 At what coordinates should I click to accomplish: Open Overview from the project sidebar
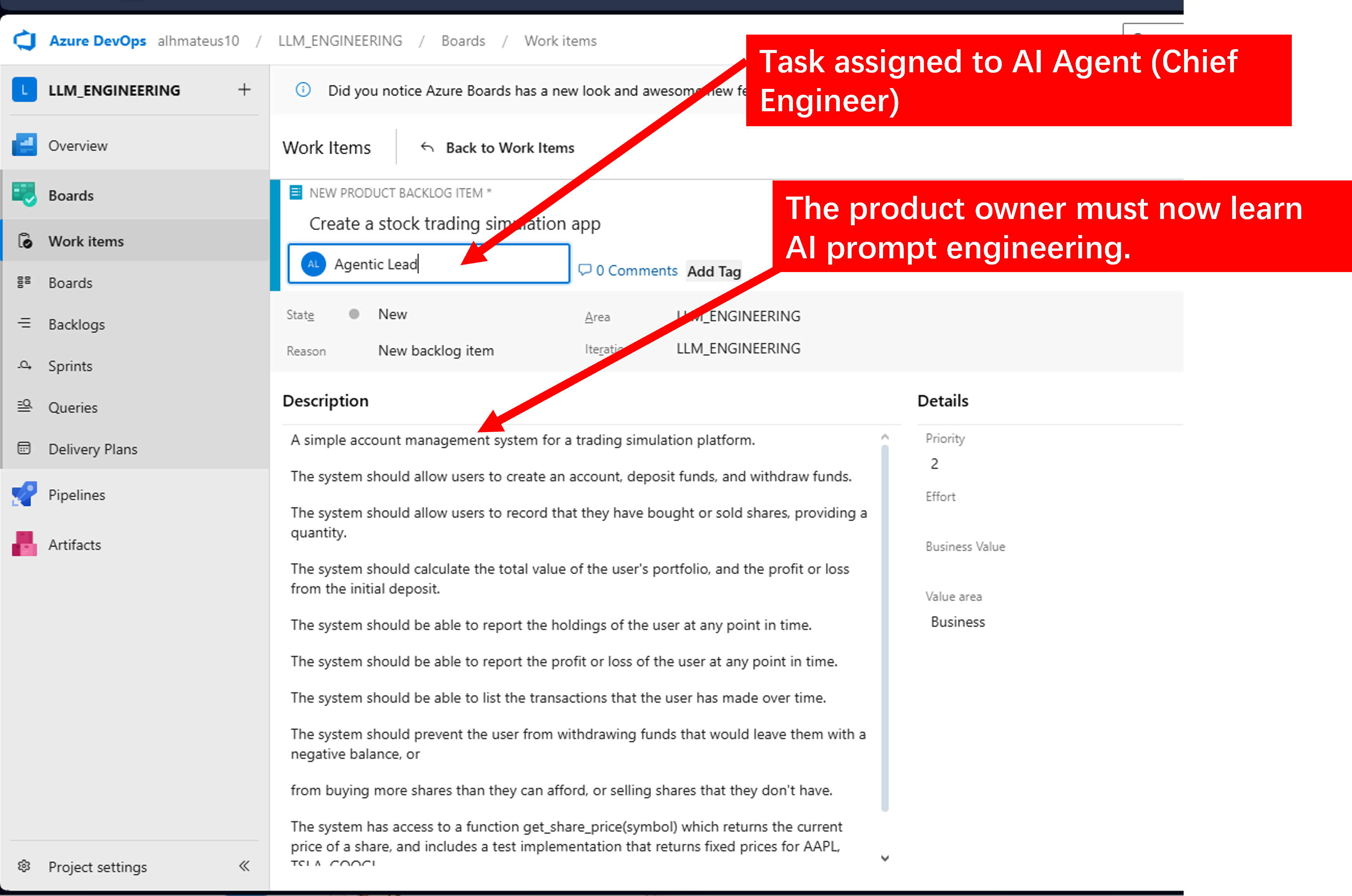(x=78, y=145)
